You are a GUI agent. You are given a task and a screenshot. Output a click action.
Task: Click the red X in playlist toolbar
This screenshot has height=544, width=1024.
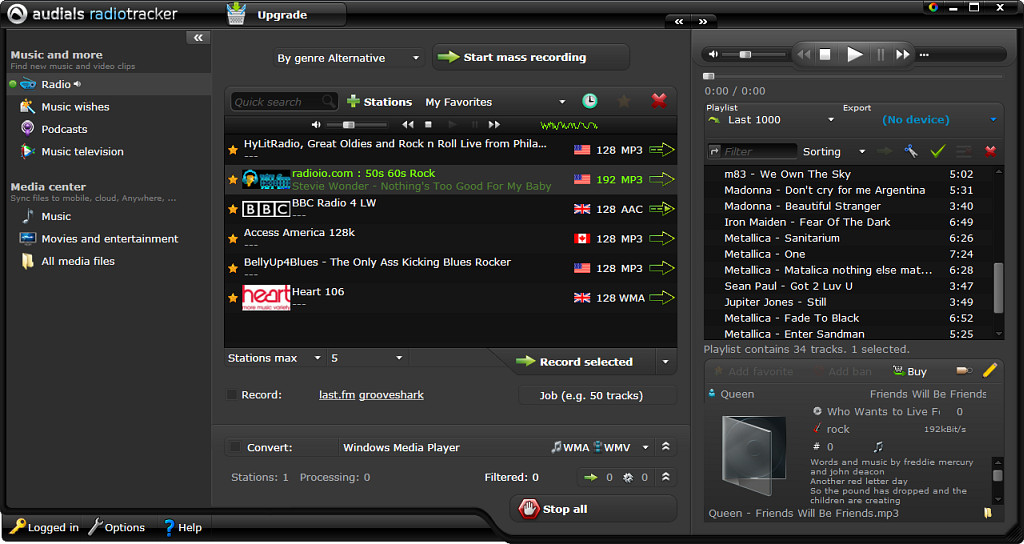[991, 152]
